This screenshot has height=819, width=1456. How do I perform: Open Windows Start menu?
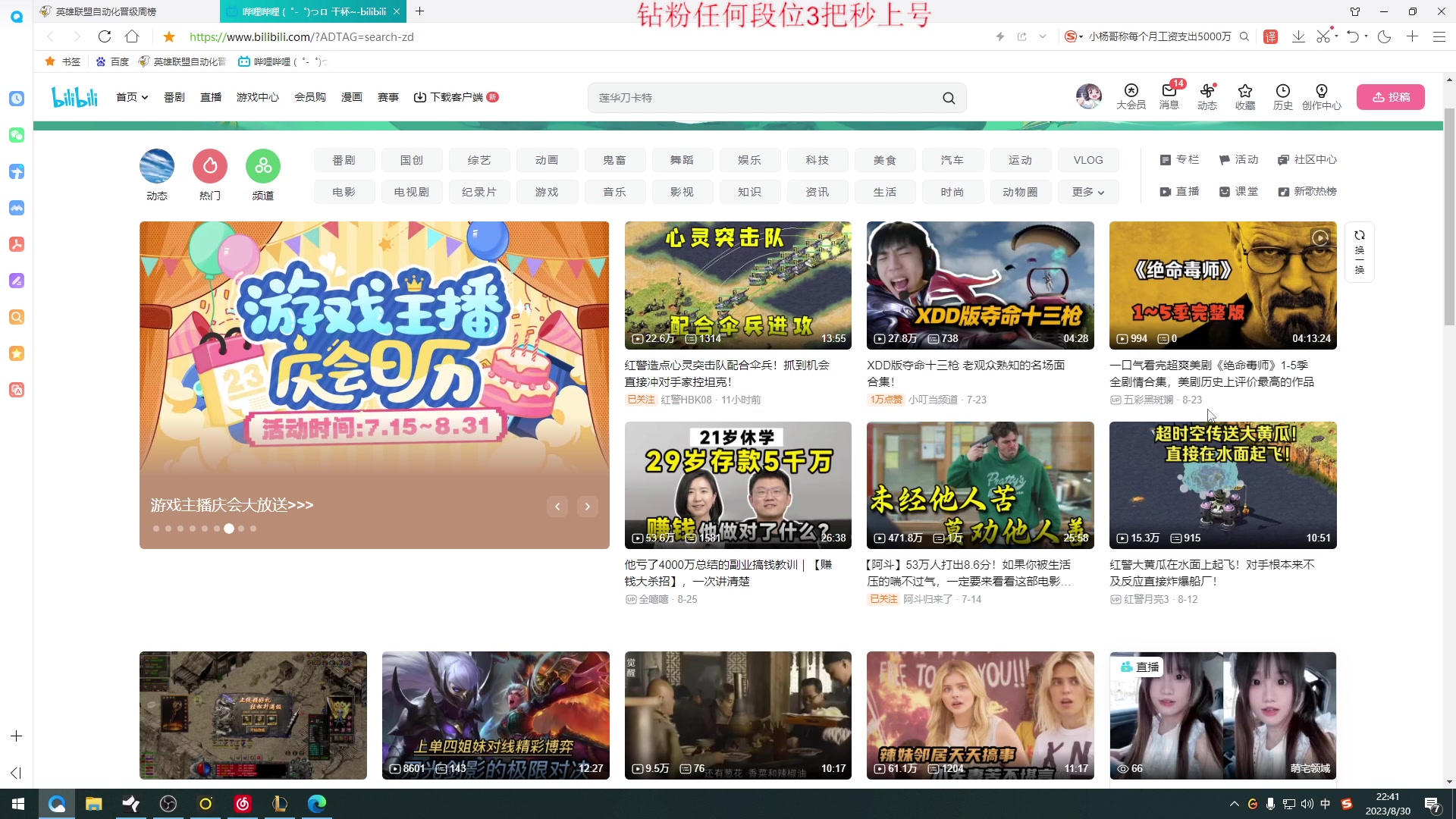[18, 804]
